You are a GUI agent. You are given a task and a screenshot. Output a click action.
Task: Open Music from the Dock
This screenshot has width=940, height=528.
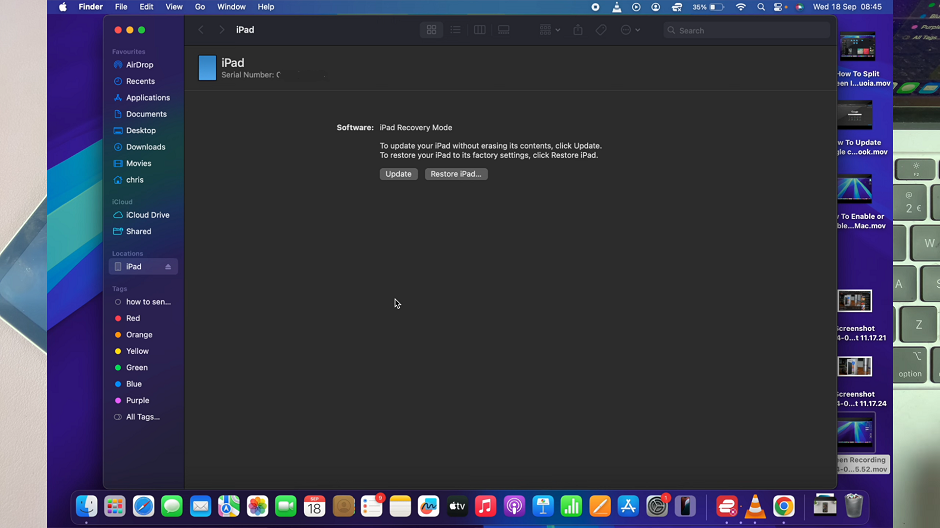coord(486,506)
